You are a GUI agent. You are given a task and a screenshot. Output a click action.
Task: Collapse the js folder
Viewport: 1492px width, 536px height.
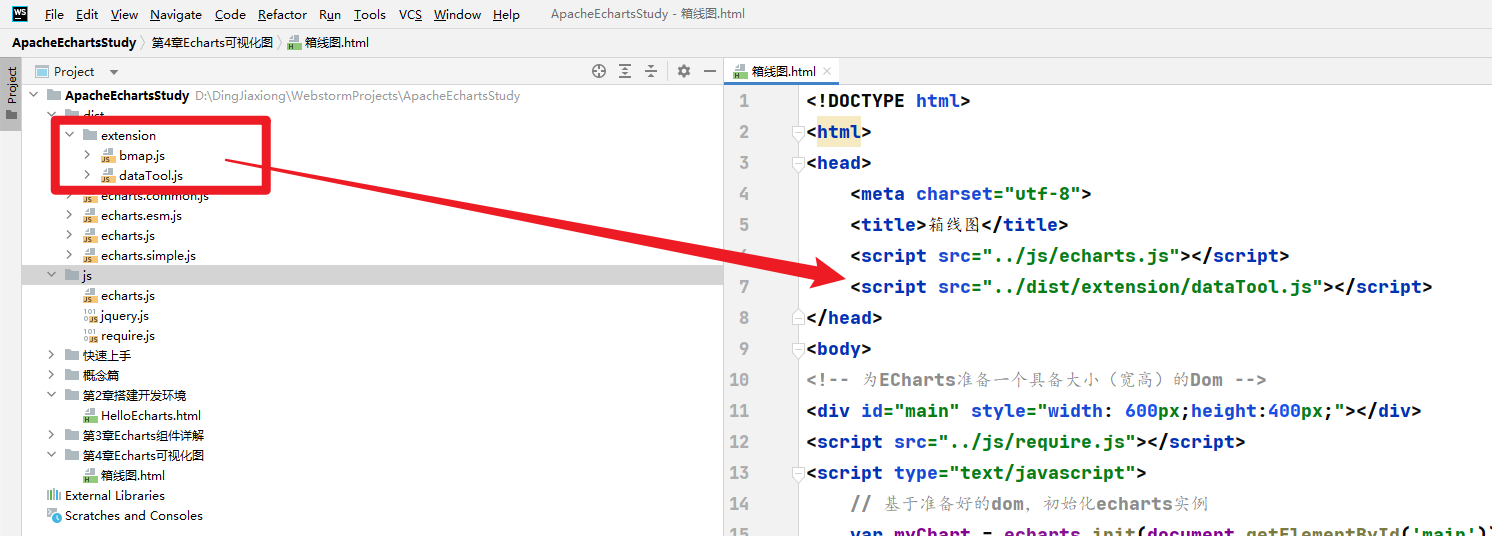[52, 275]
